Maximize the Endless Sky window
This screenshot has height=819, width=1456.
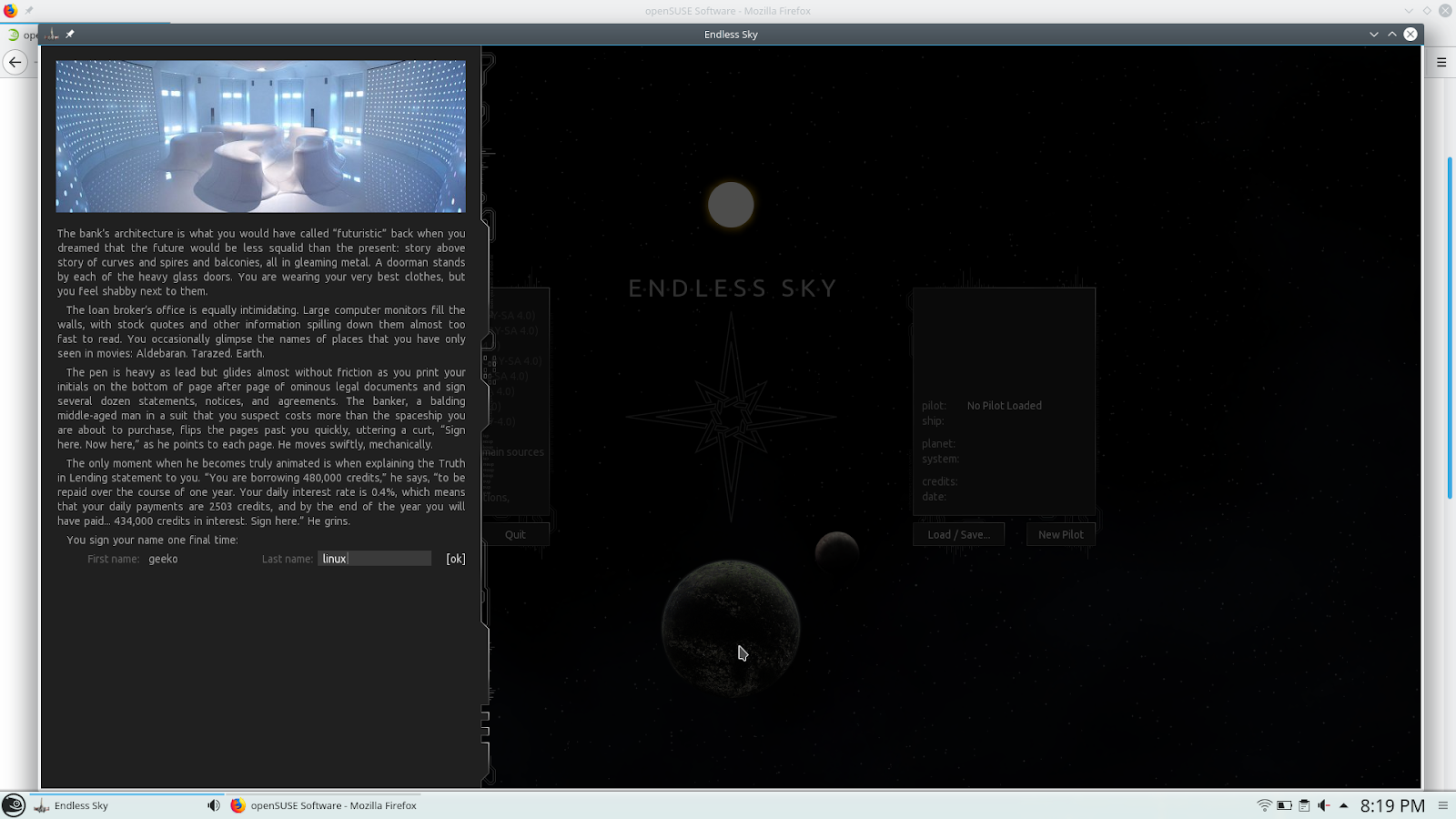point(1392,35)
